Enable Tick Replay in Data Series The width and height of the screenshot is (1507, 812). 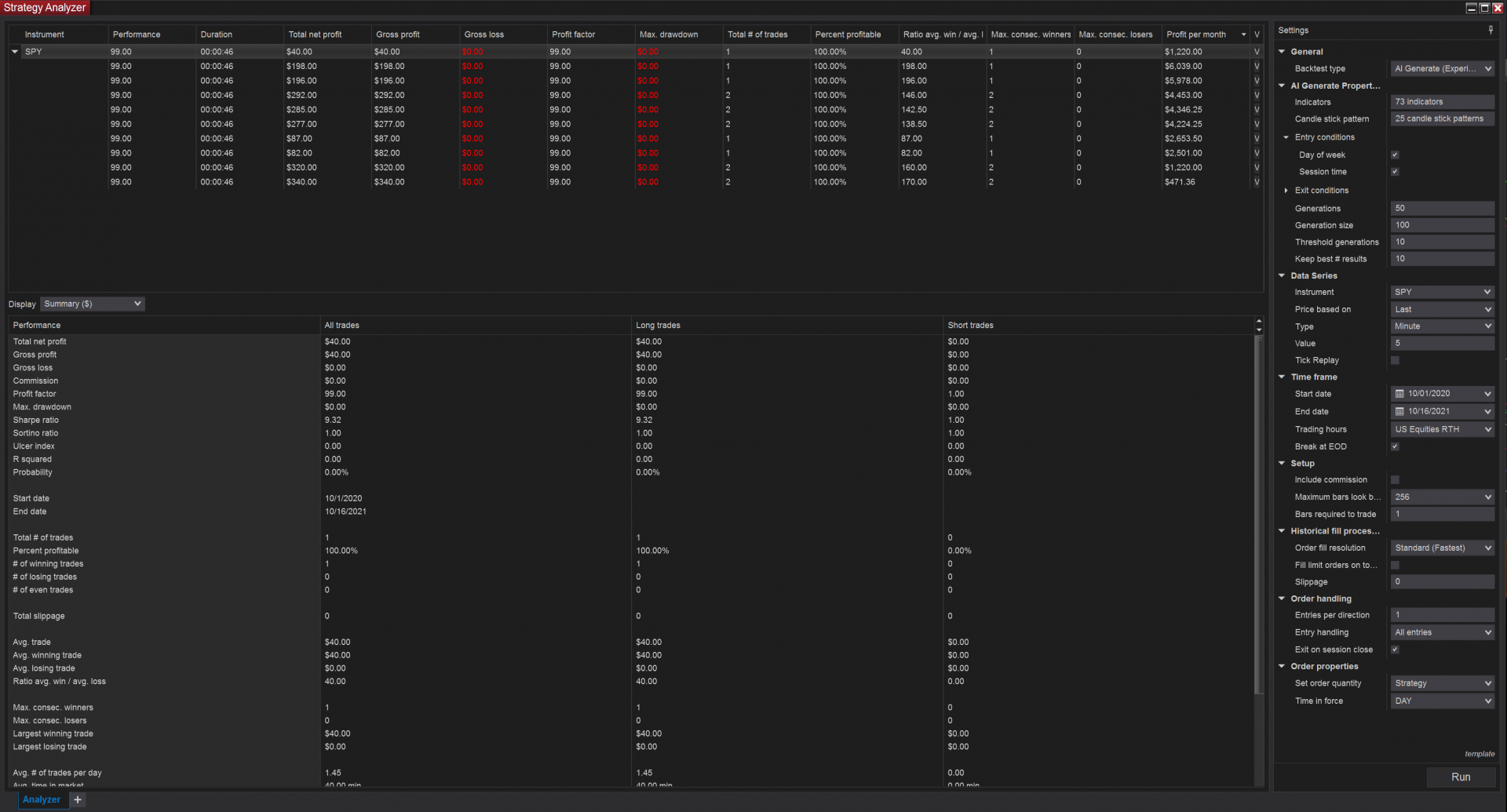click(x=1395, y=360)
